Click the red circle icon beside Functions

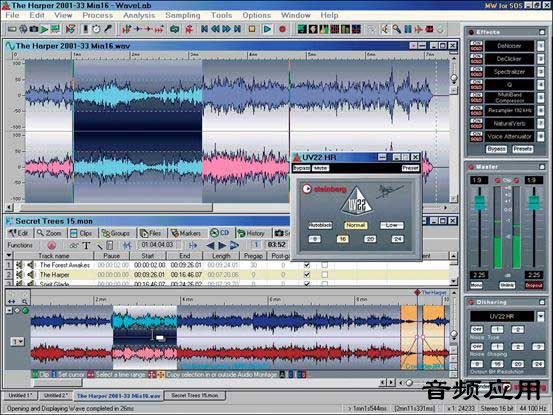51,245
